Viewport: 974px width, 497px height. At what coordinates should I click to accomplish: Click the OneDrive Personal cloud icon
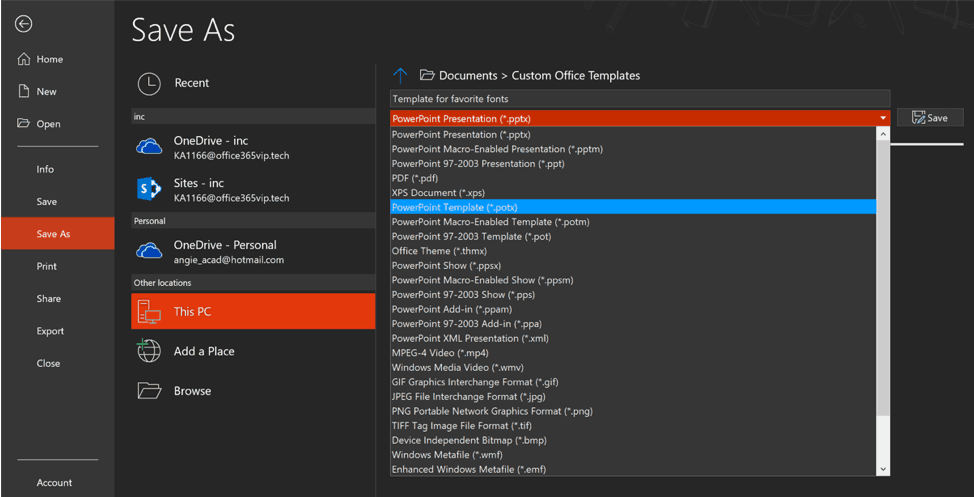(148, 251)
